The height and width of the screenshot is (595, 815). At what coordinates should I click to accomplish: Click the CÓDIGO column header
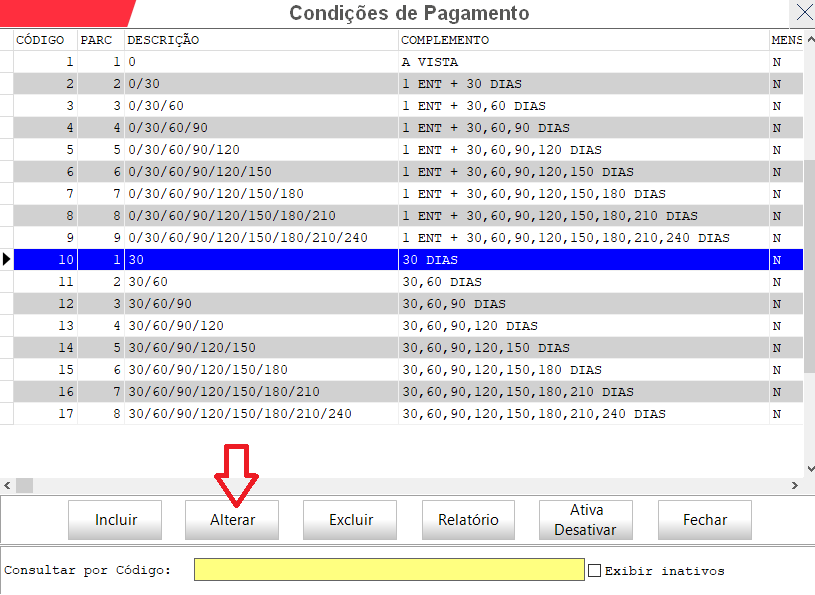[x=45, y=40]
